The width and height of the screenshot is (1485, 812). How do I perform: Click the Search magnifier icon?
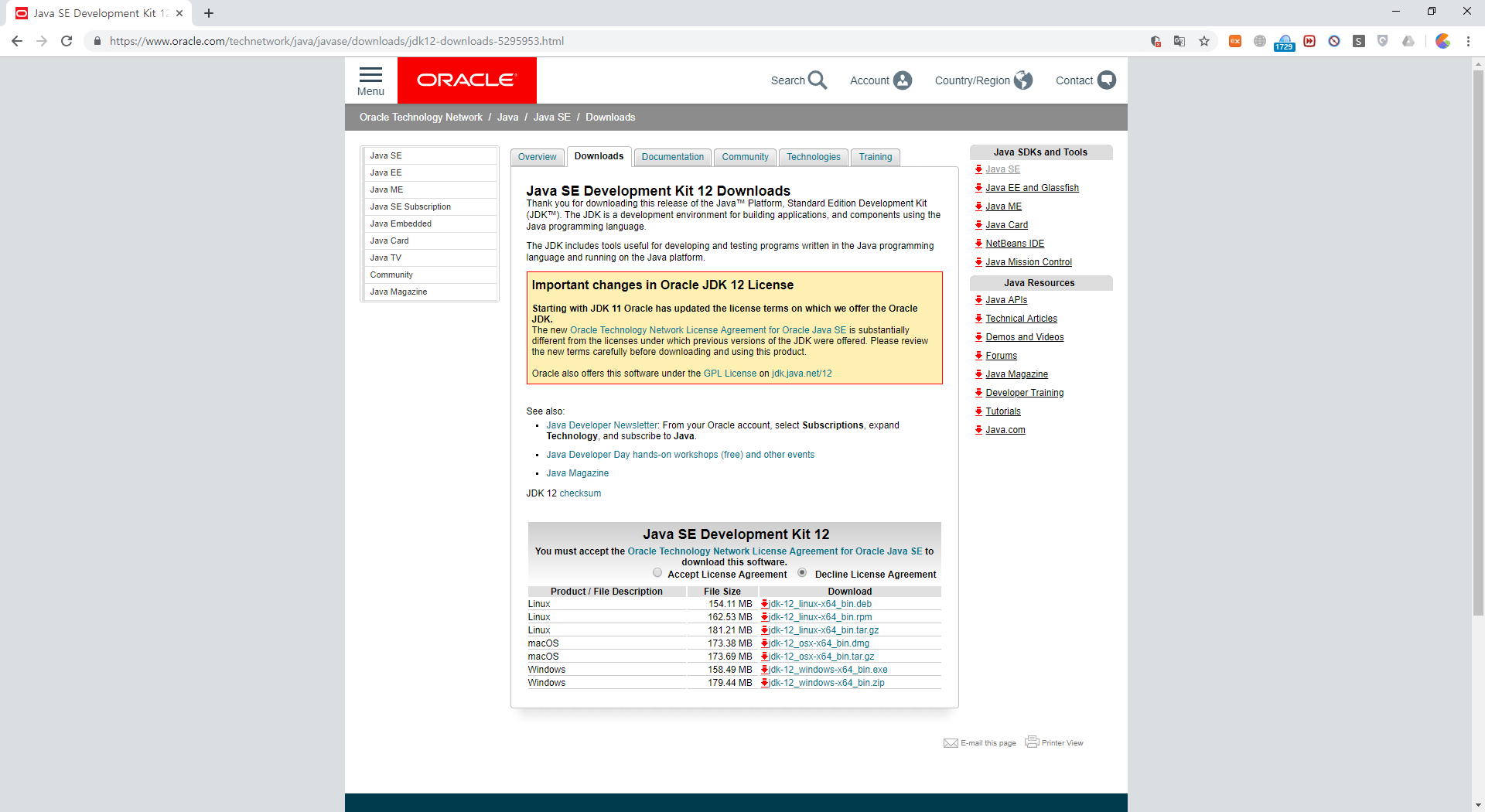click(x=818, y=80)
